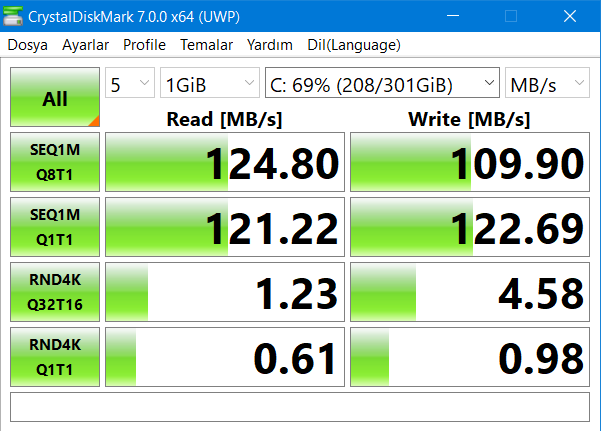Run all benchmarks with the All button

[55, 97]
